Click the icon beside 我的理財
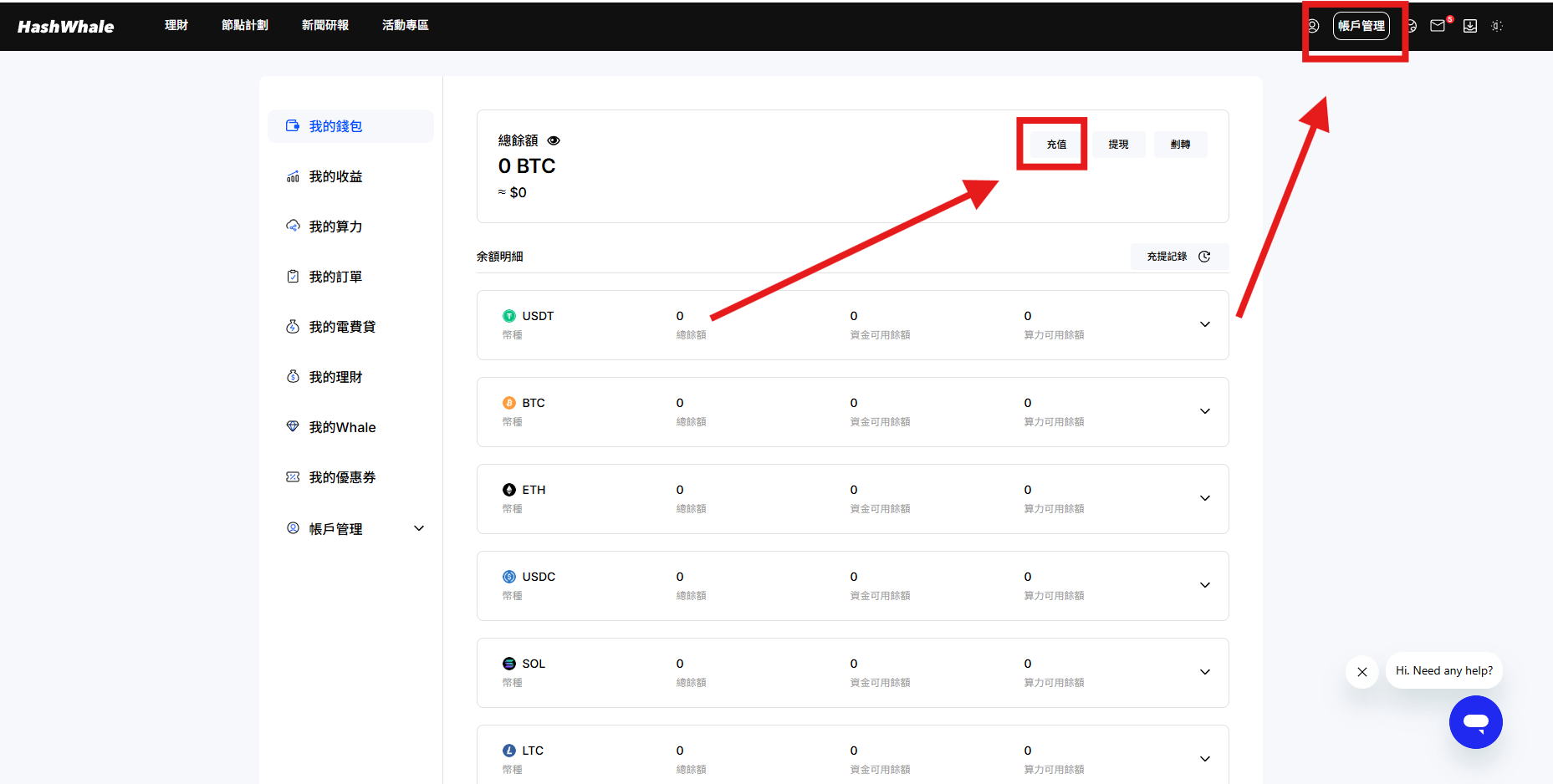This screenshot has width=1553, height=784. pyautogui.click(x=293, y=377)
